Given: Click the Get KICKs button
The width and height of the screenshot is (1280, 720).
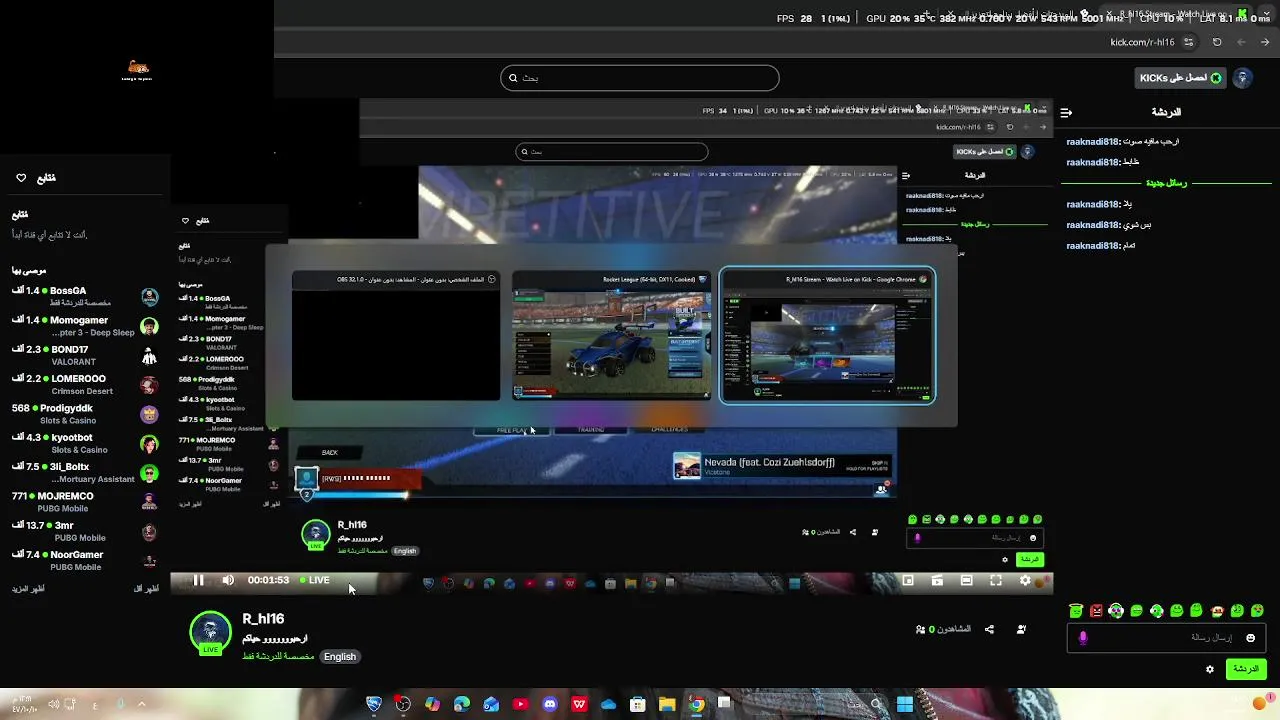Looking at the screenshot, I should (1180, 78).
